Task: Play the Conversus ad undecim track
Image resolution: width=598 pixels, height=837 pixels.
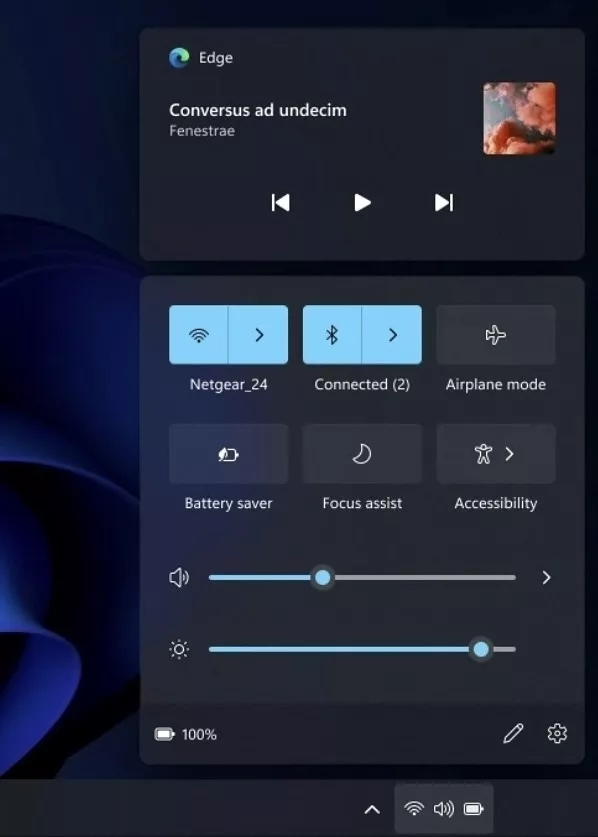Action: point(362,203)
